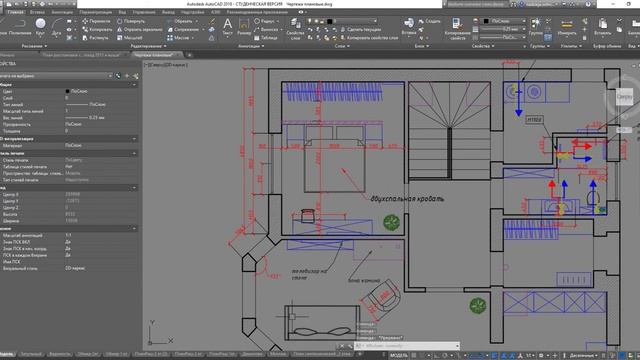Open the Чертежи плановые document tab

[x=154, y=55]
